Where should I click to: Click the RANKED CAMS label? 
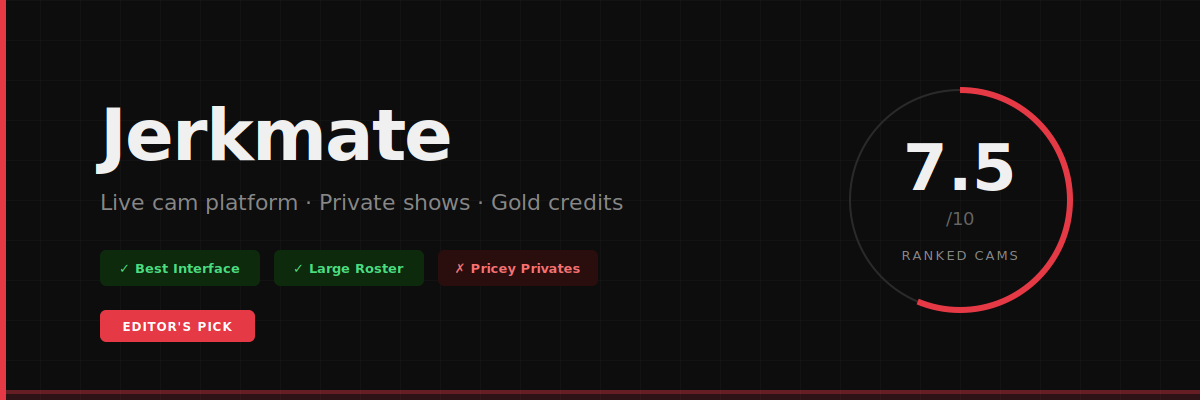click(960, 256)
